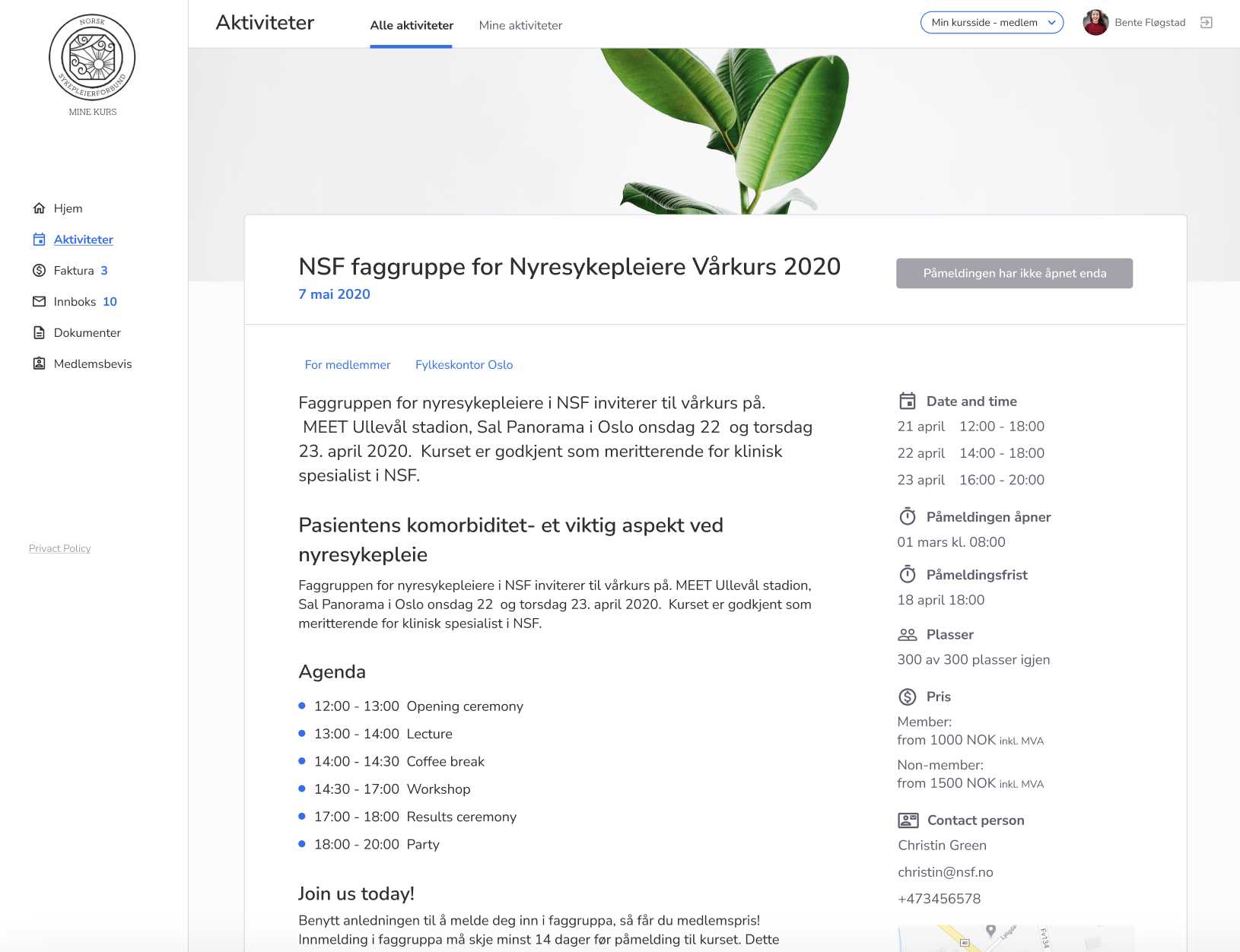The image size is (1240, 952).
Task: Click the map thumbnail below contact details
Action: click(1016, 938)
